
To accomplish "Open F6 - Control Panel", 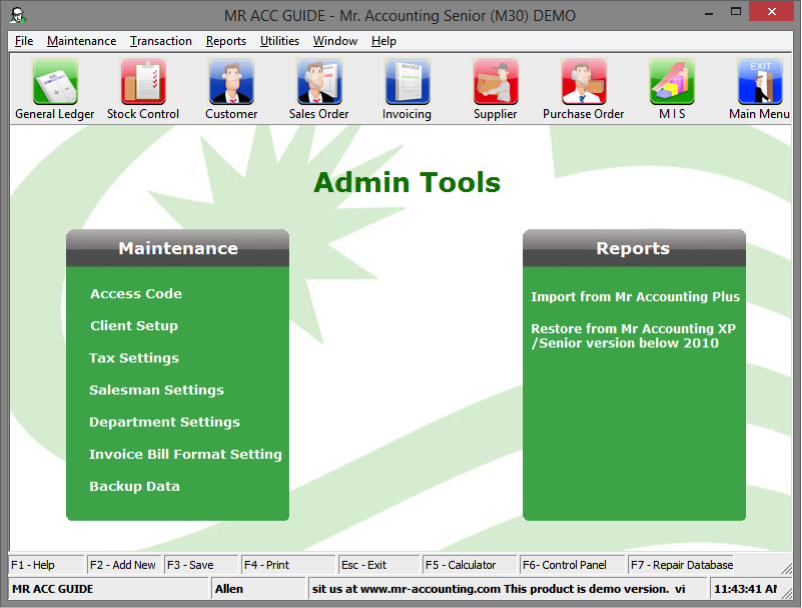I will pyautogui.click(x=572, y=565).
